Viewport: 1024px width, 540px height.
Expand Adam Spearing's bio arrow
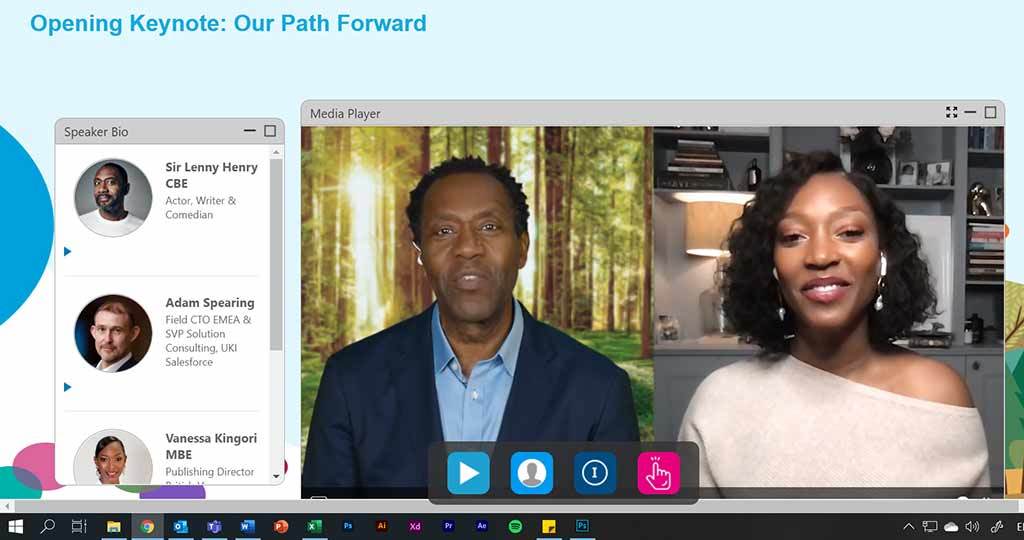[67, 387]
